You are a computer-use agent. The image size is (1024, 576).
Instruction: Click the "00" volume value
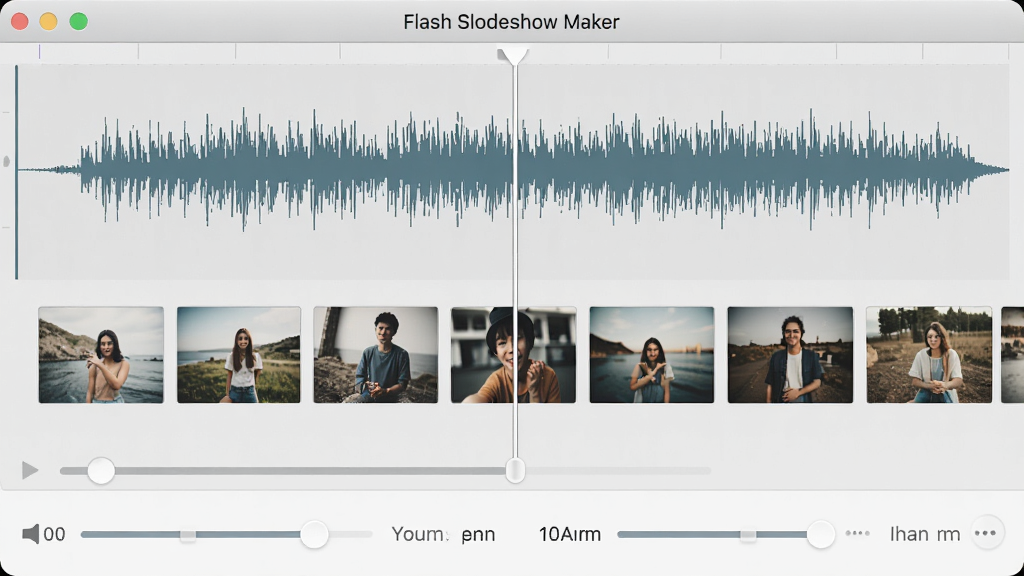click(x=54, y=534)
